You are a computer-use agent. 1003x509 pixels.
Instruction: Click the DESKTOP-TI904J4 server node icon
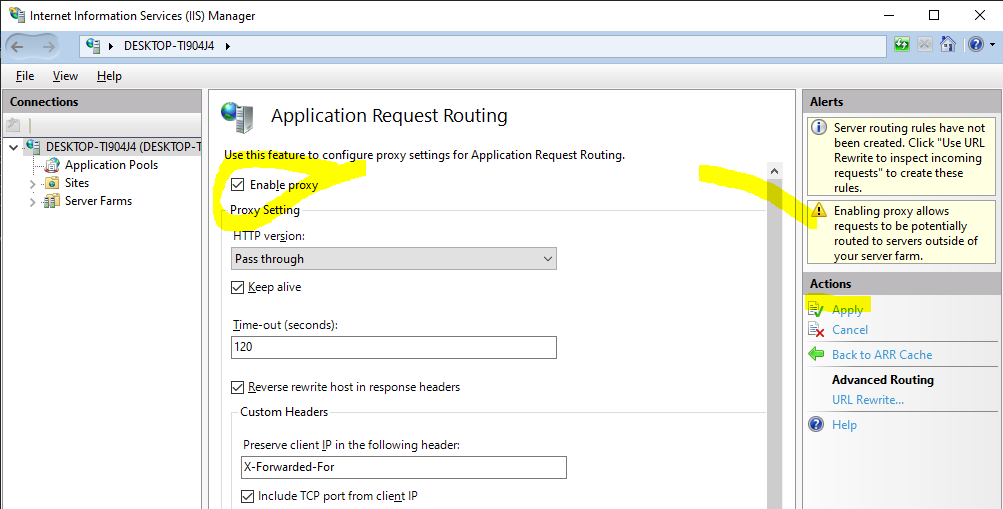point(33,146)
